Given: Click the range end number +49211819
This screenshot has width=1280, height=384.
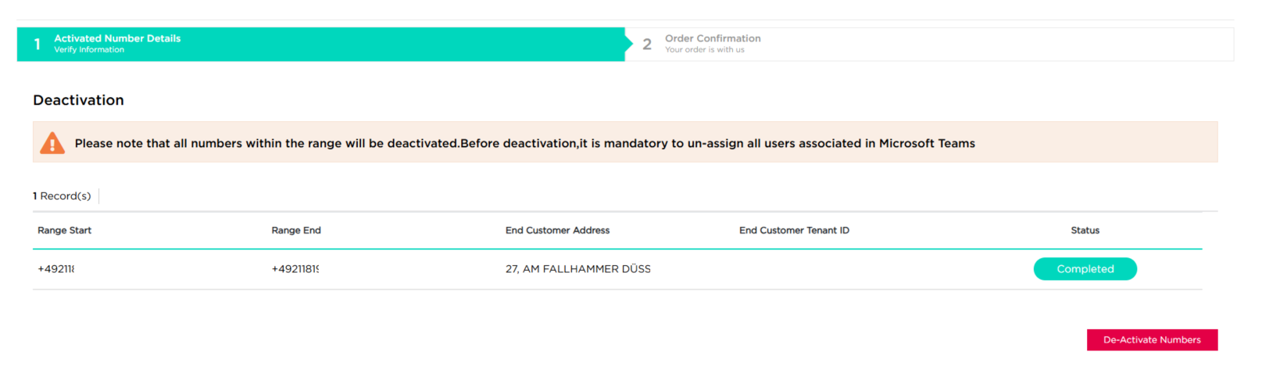Looking at the screenshot, I should (295, 269).
